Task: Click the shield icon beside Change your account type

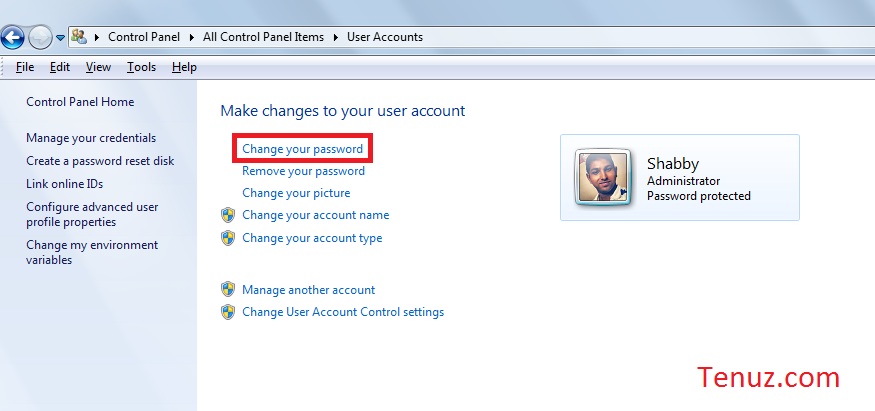Action: click(x=228, y=238)
